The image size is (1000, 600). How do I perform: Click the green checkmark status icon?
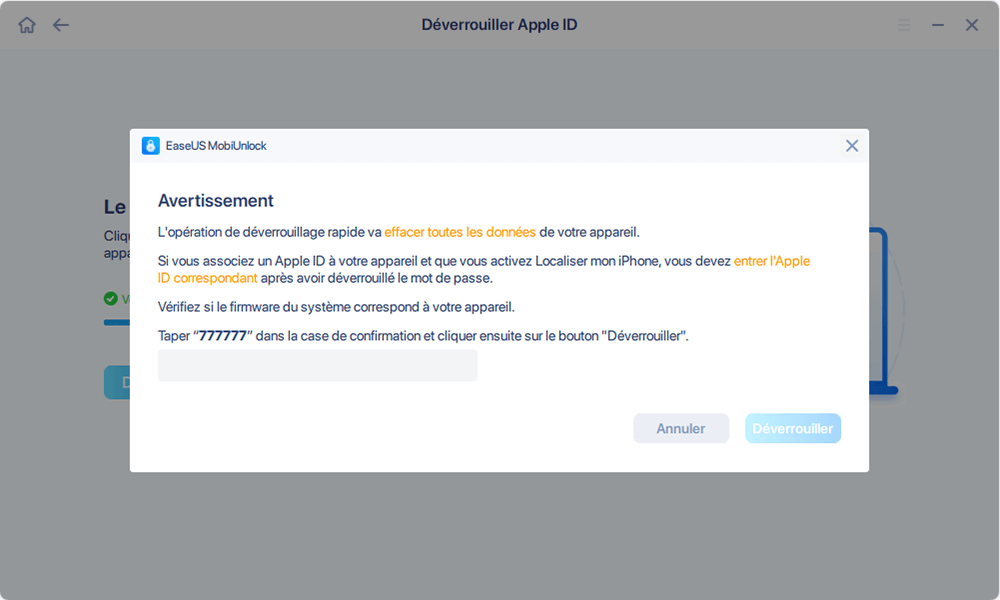coord(109,298)
